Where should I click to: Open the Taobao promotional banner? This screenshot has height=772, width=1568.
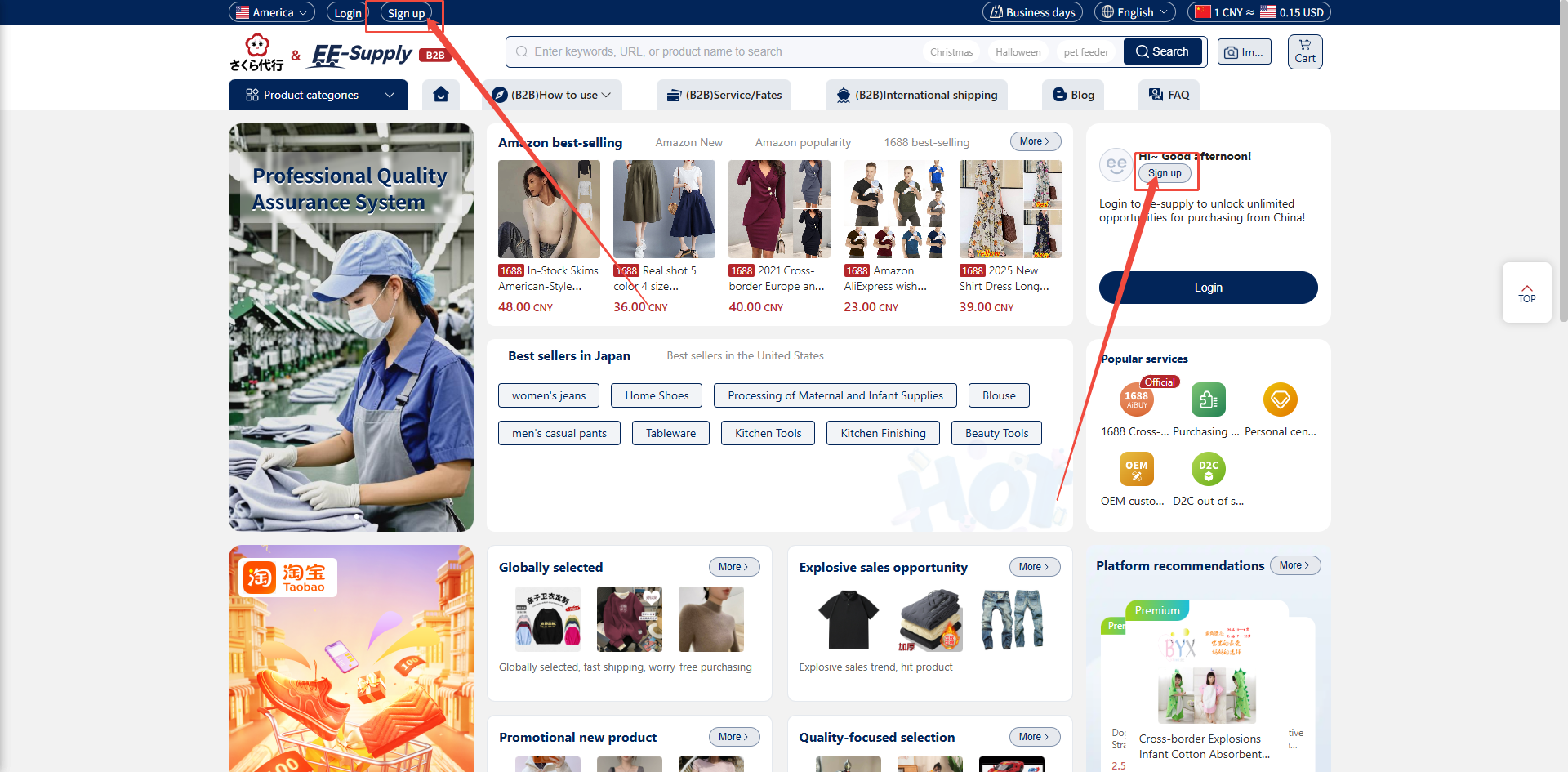351,658
